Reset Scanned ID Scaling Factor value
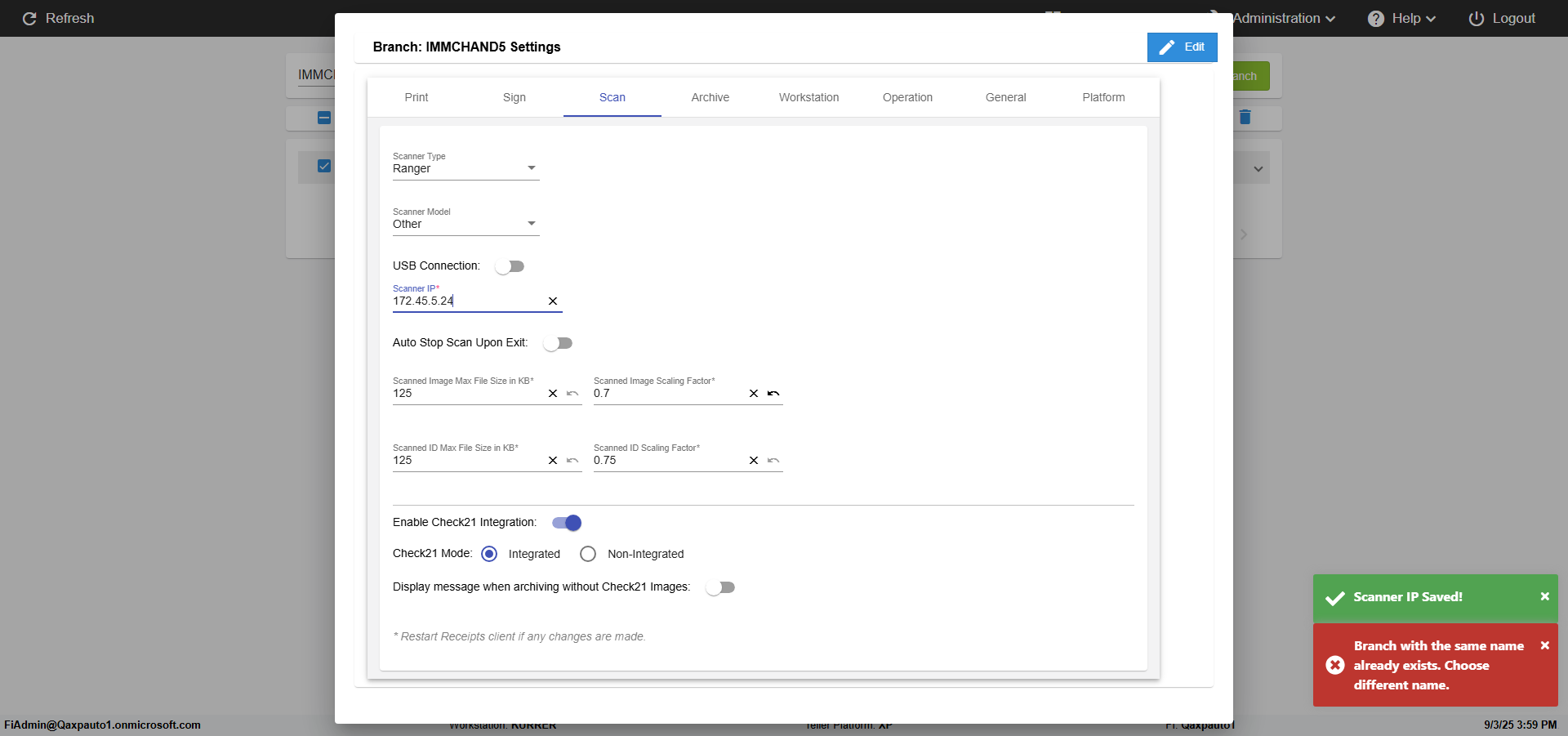Viewport: 1568px width, 736px height. point(773,461)
